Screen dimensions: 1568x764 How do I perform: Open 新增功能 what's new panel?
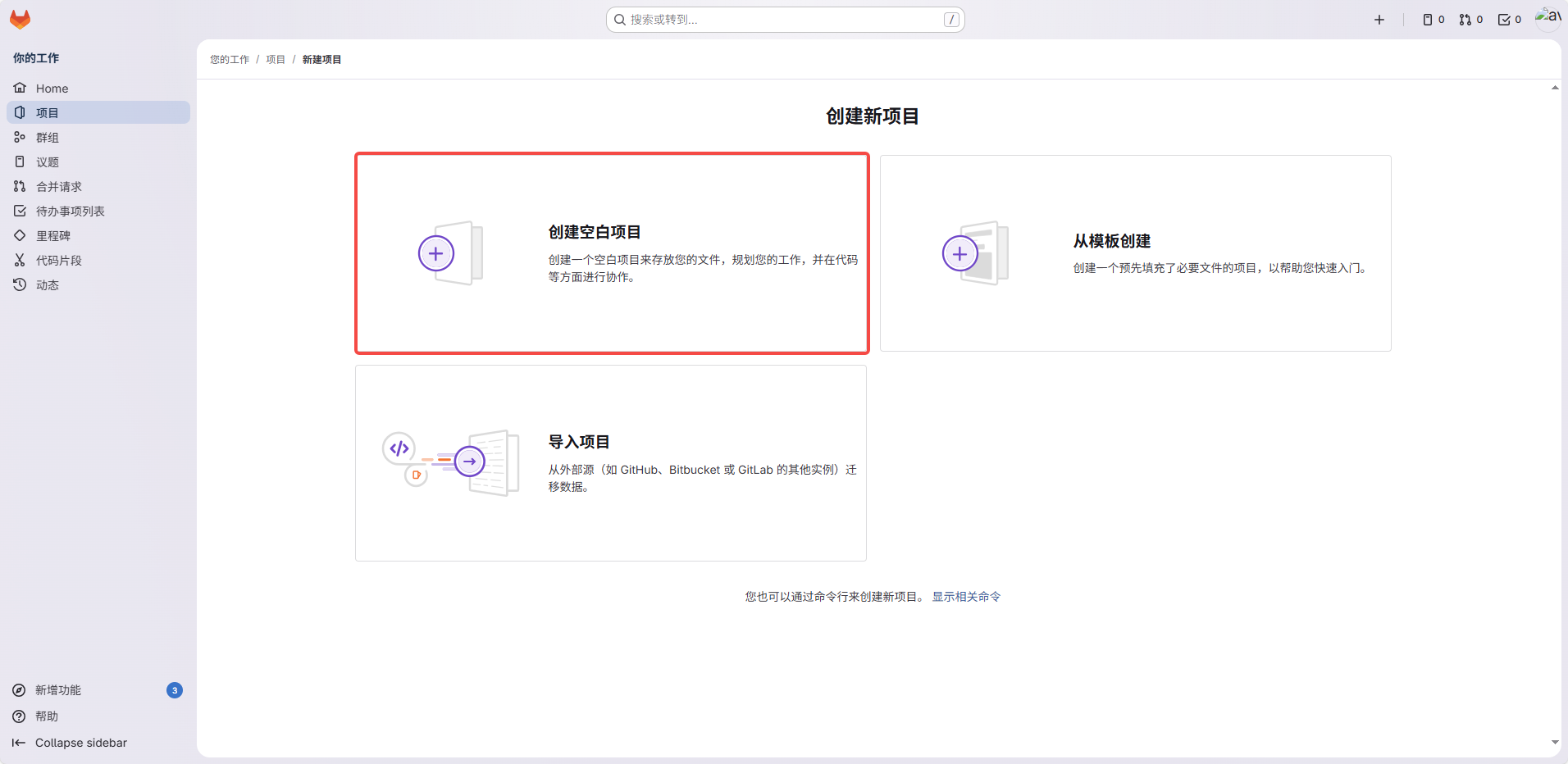tap(58, 690)
